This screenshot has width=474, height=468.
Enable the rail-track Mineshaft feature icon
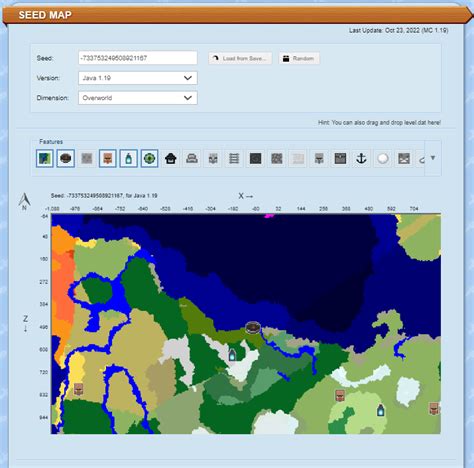click(234, 158)
